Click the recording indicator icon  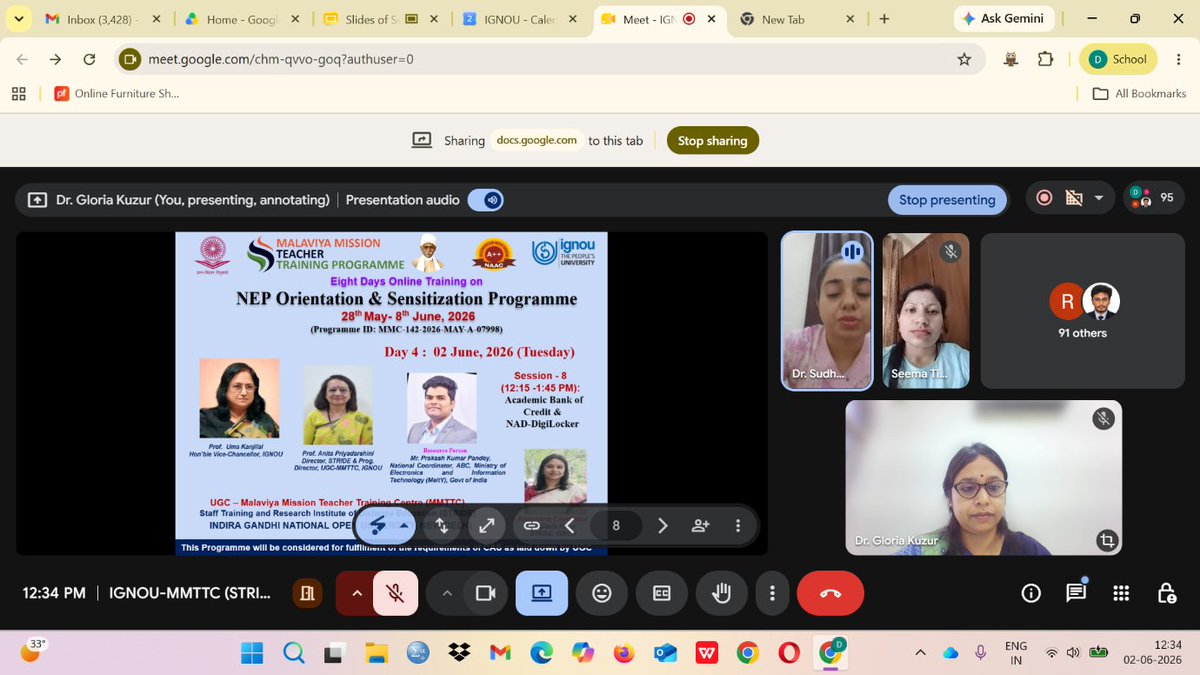[1044, 198]
